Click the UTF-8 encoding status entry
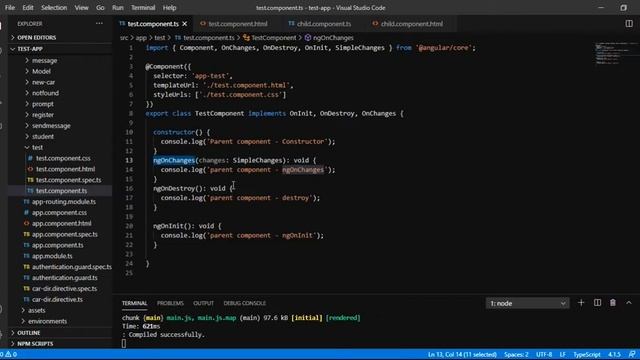This screenshot has width=640, height=360. click(x=544, y=354)
